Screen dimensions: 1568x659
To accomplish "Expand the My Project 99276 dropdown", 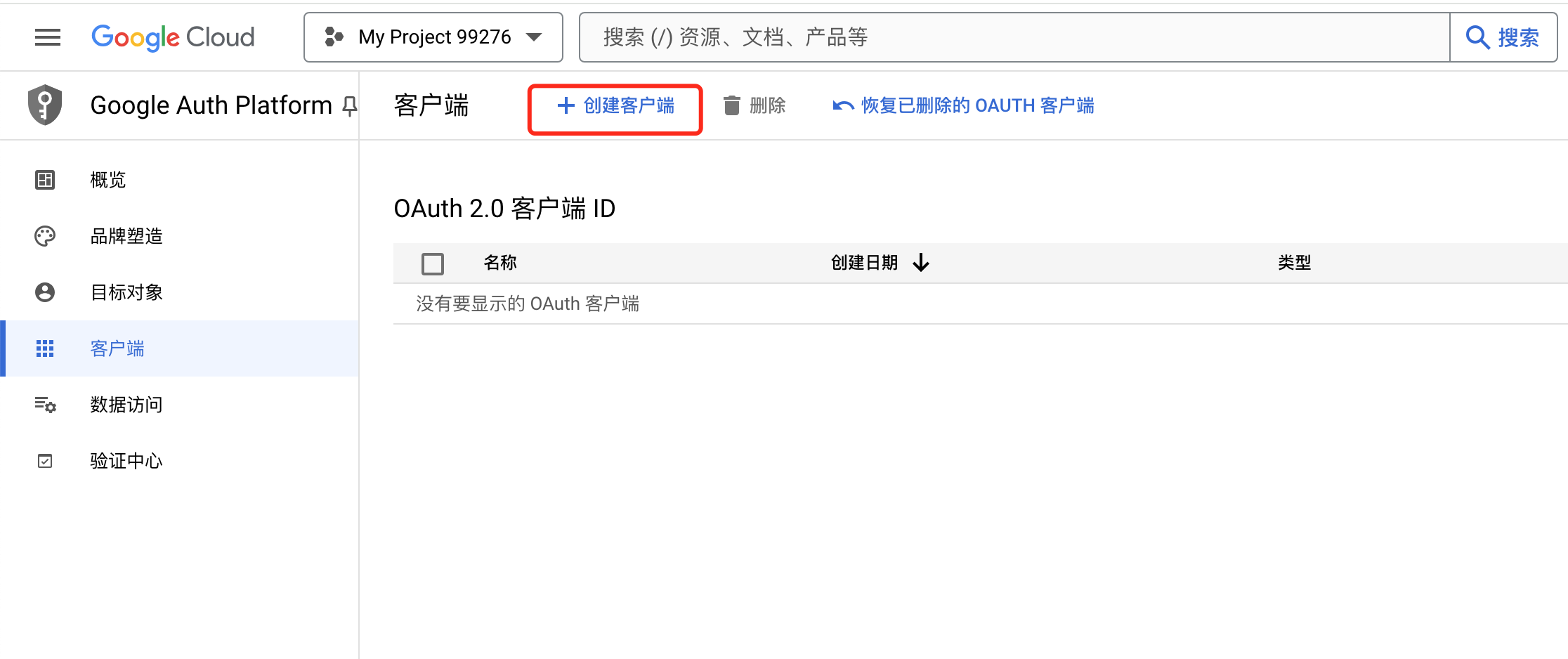I will pyautogui.click(x=433, y=37).
